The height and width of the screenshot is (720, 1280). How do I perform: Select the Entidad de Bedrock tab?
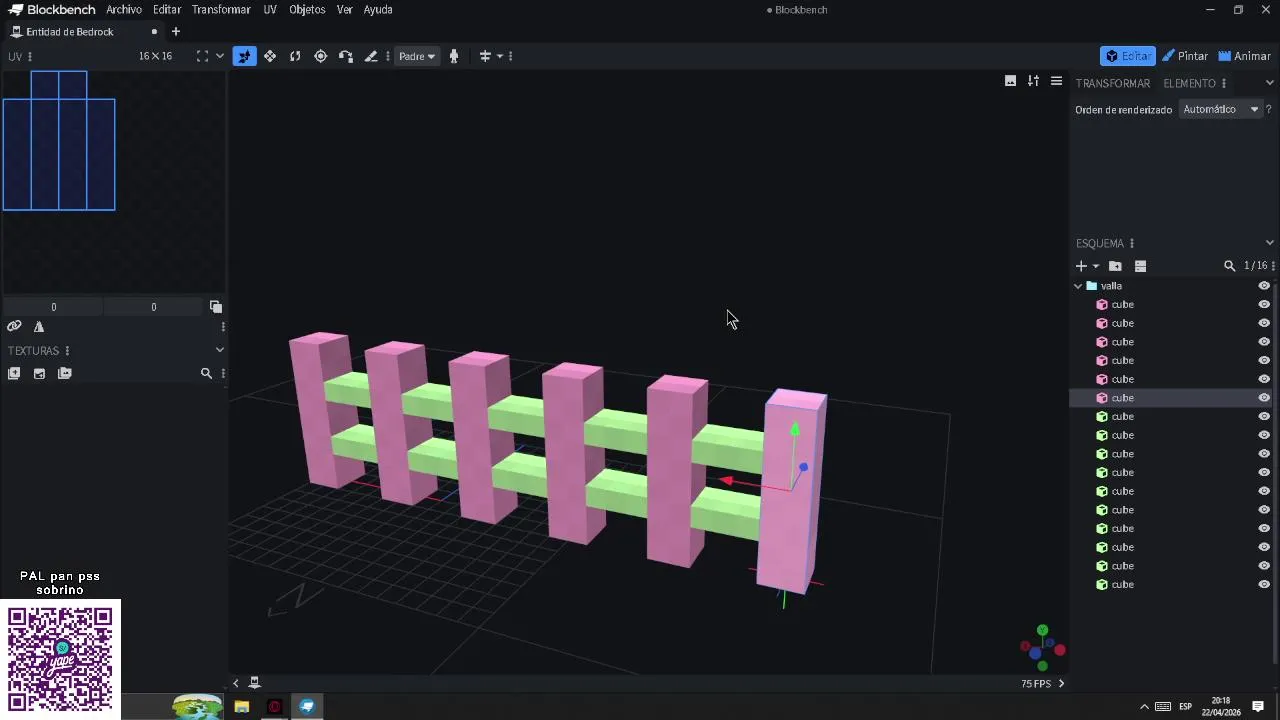click(84, 32)
